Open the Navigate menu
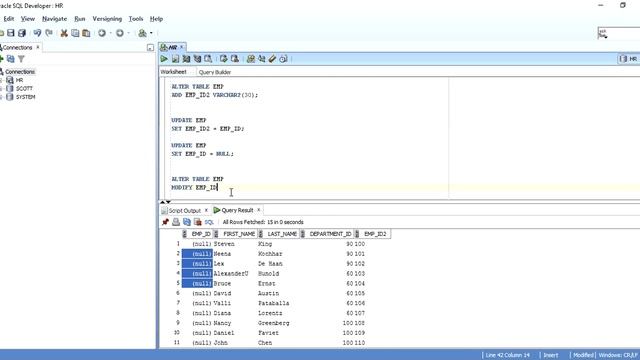 click(x=54, y=19)
